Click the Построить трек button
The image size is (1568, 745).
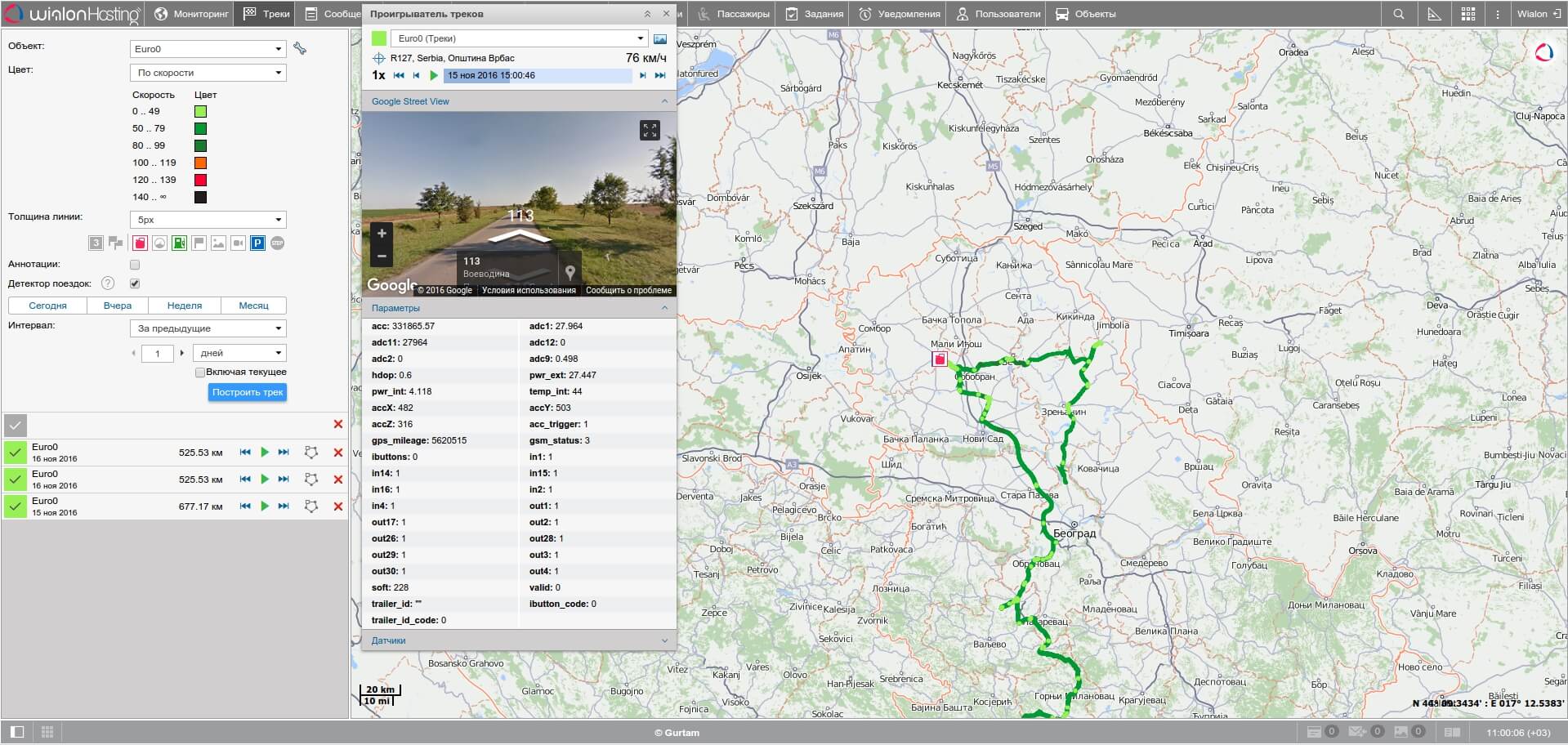tap(247, 392)
